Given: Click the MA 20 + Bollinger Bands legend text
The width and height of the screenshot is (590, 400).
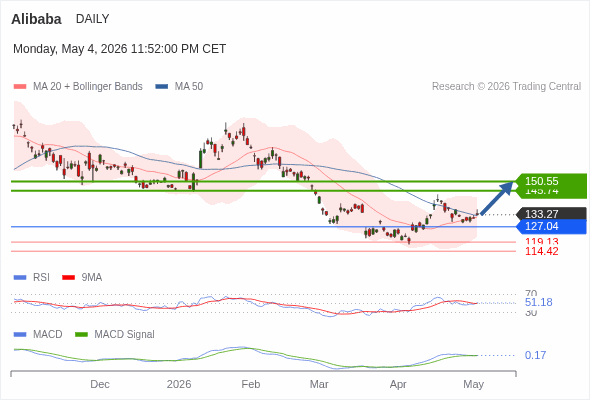Looking at the screenshot, I should (x=88, y=87).
